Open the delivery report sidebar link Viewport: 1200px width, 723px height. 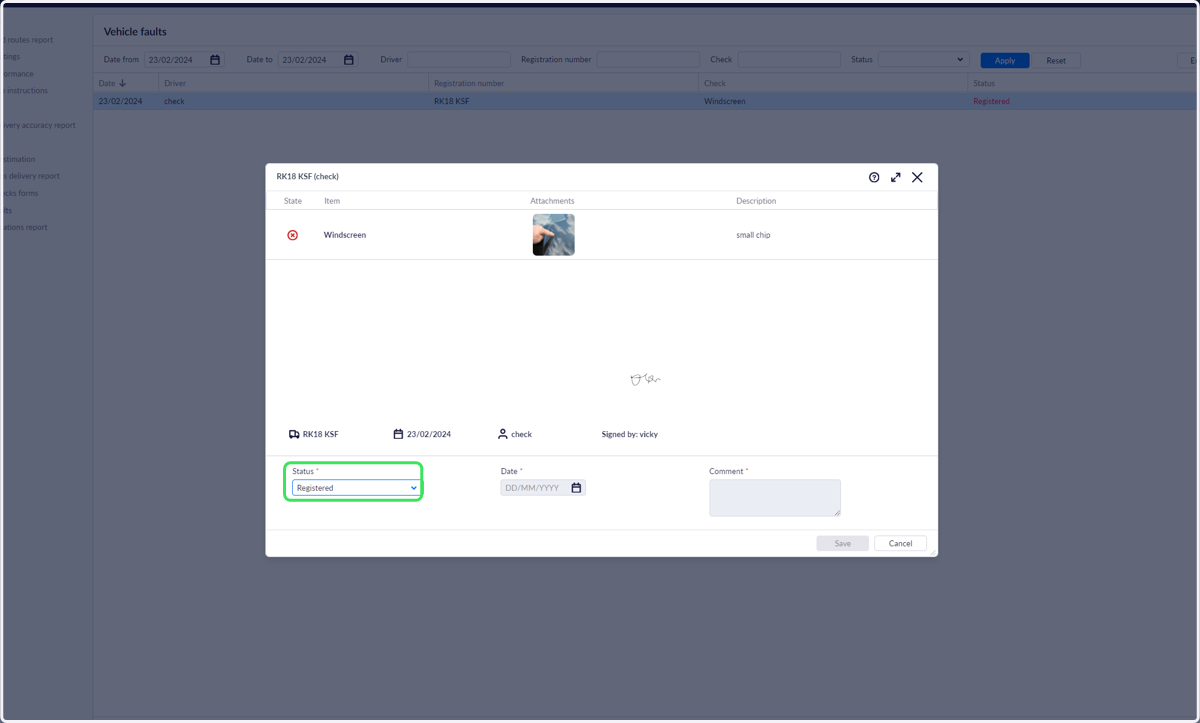[x=32, y=176]
